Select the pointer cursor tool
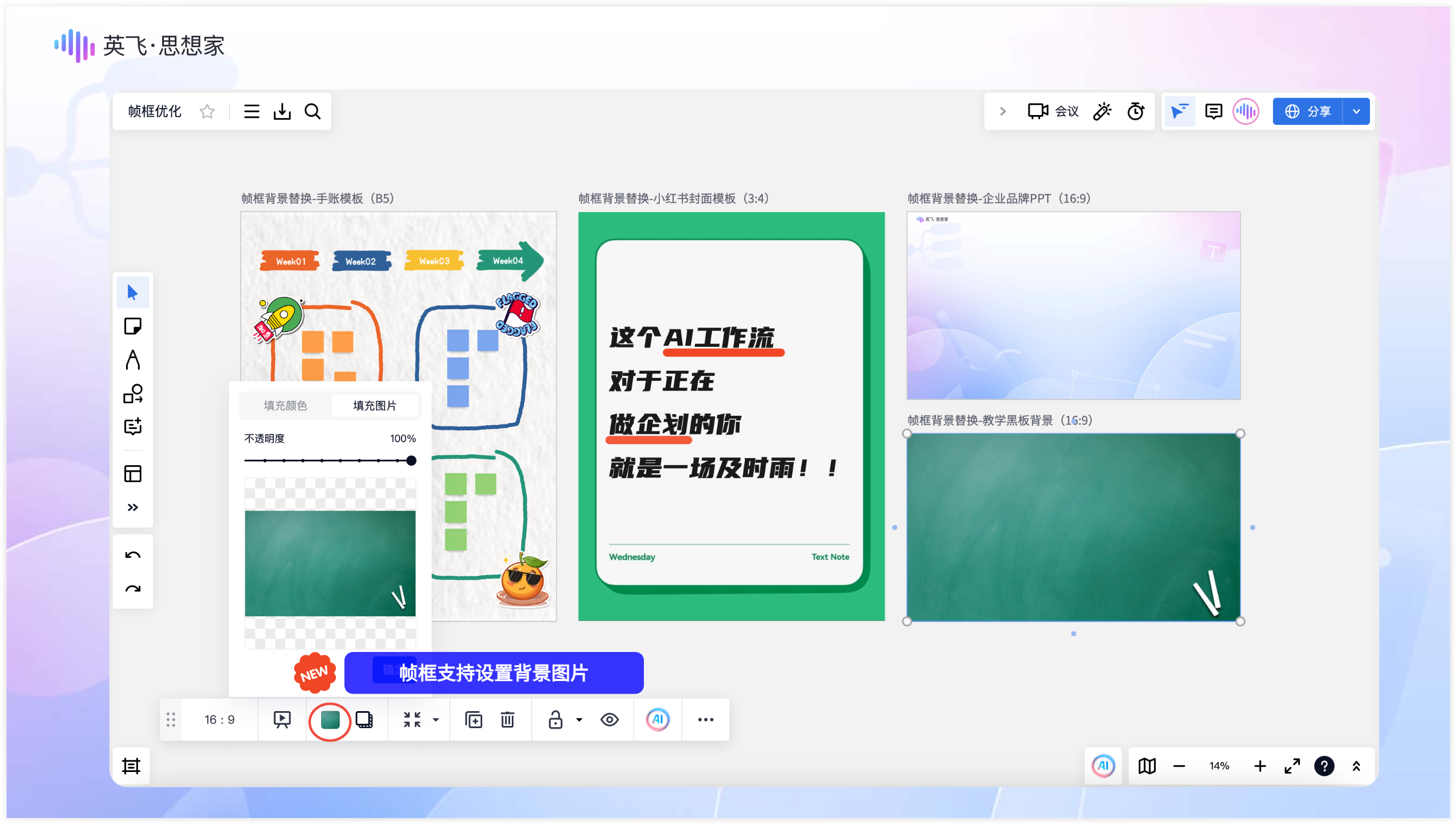Screen dimensions: 1456x824 coord(133,292)
